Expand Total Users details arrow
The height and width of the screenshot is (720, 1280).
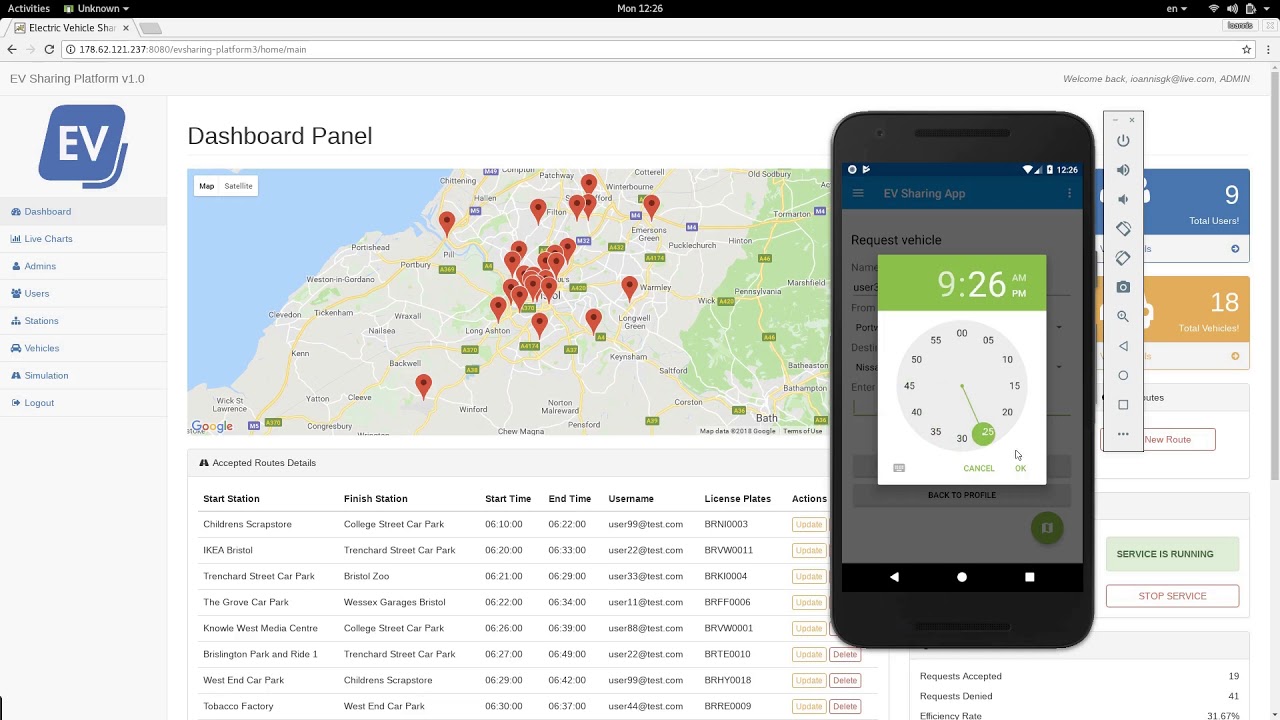point(1235,249)
